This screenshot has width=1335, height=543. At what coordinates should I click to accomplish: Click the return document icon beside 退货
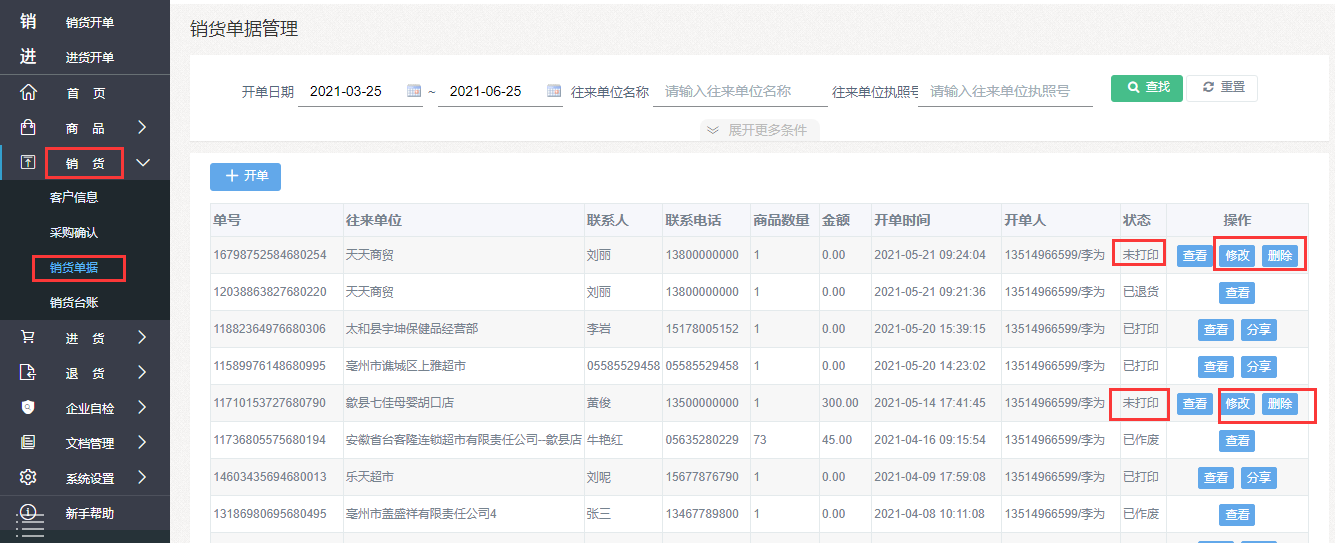click(28, 373)
